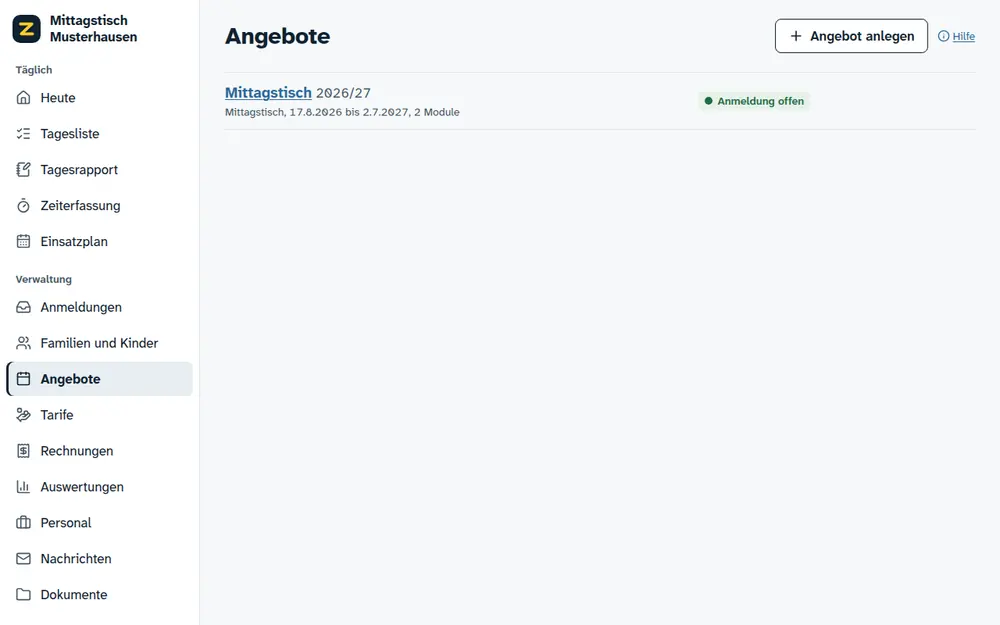
Task: Click the Anmeldungen inbox icon
Action: click(x=24, y=307)
